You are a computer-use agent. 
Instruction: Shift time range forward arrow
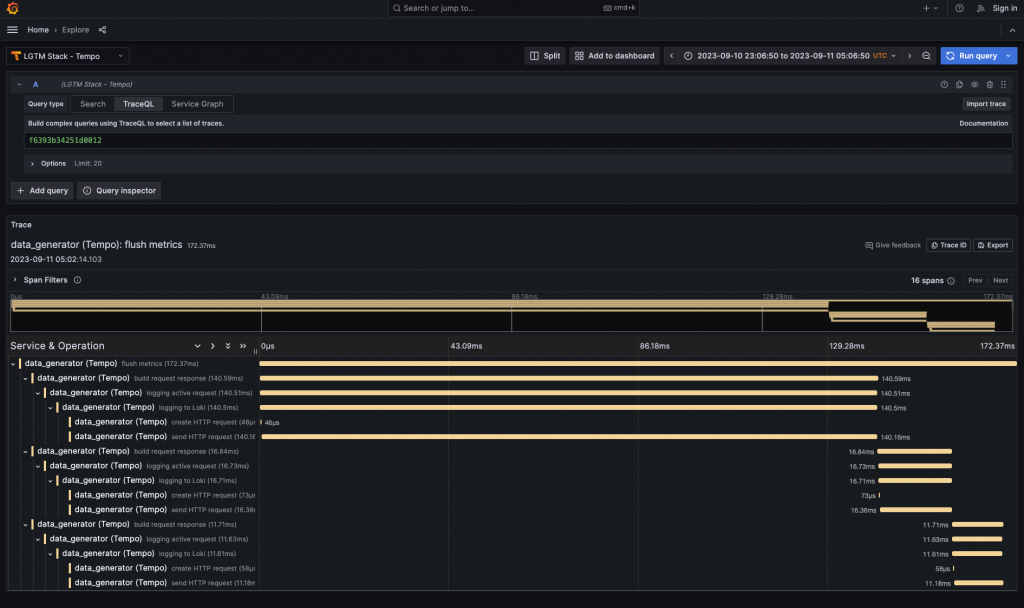[x=909, y=56]
